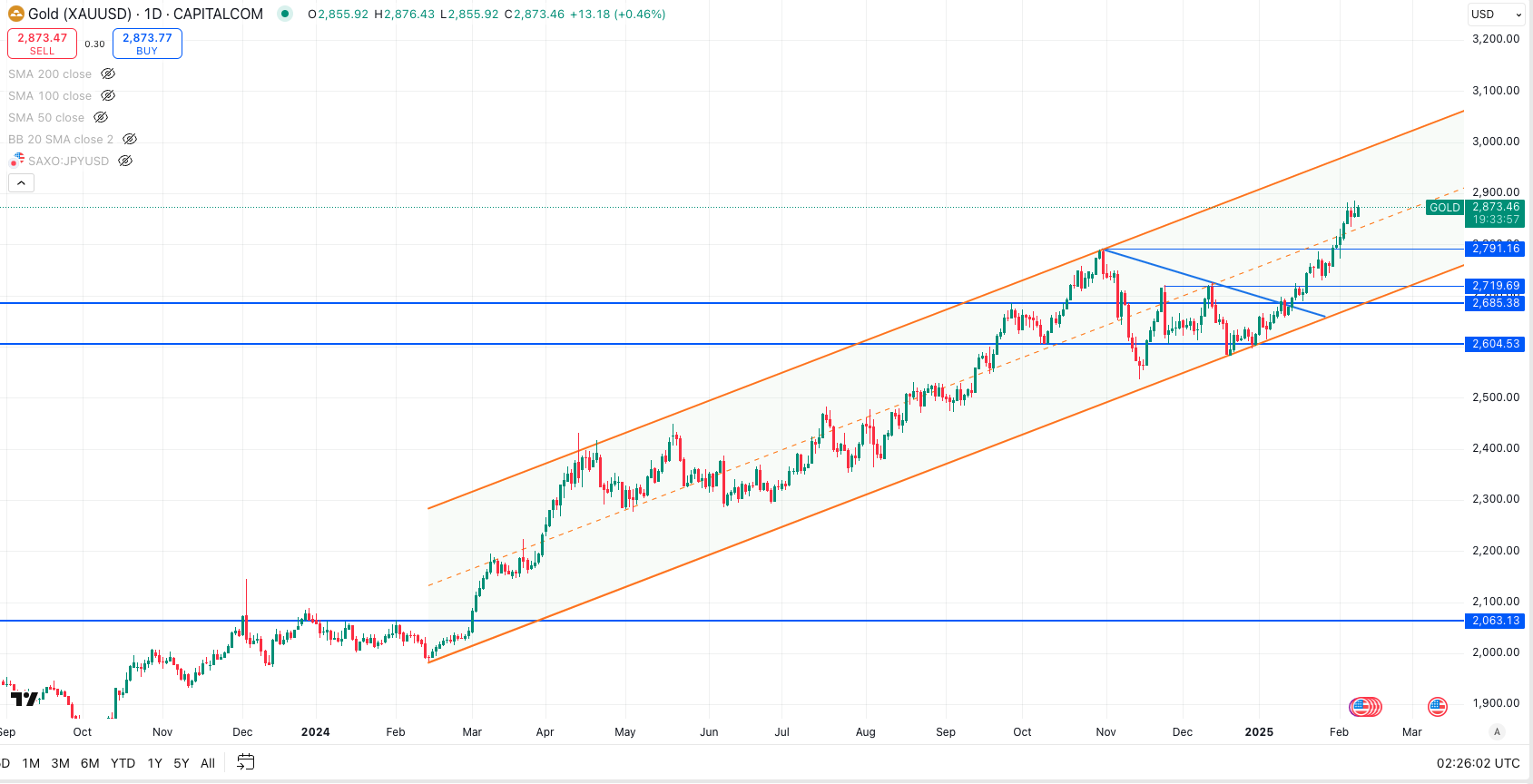
Task: Open the USD currency dropdown
Action: (1497, 14)
